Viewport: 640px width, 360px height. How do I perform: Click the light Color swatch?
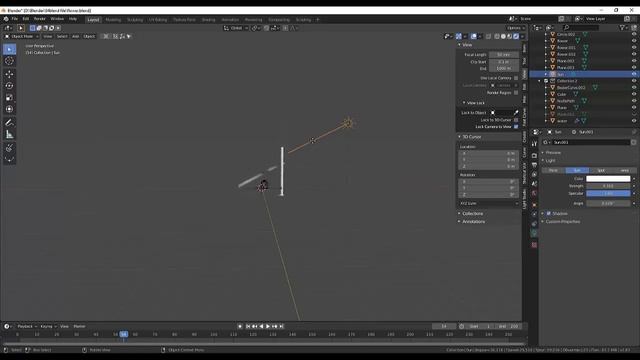(608, 178)
